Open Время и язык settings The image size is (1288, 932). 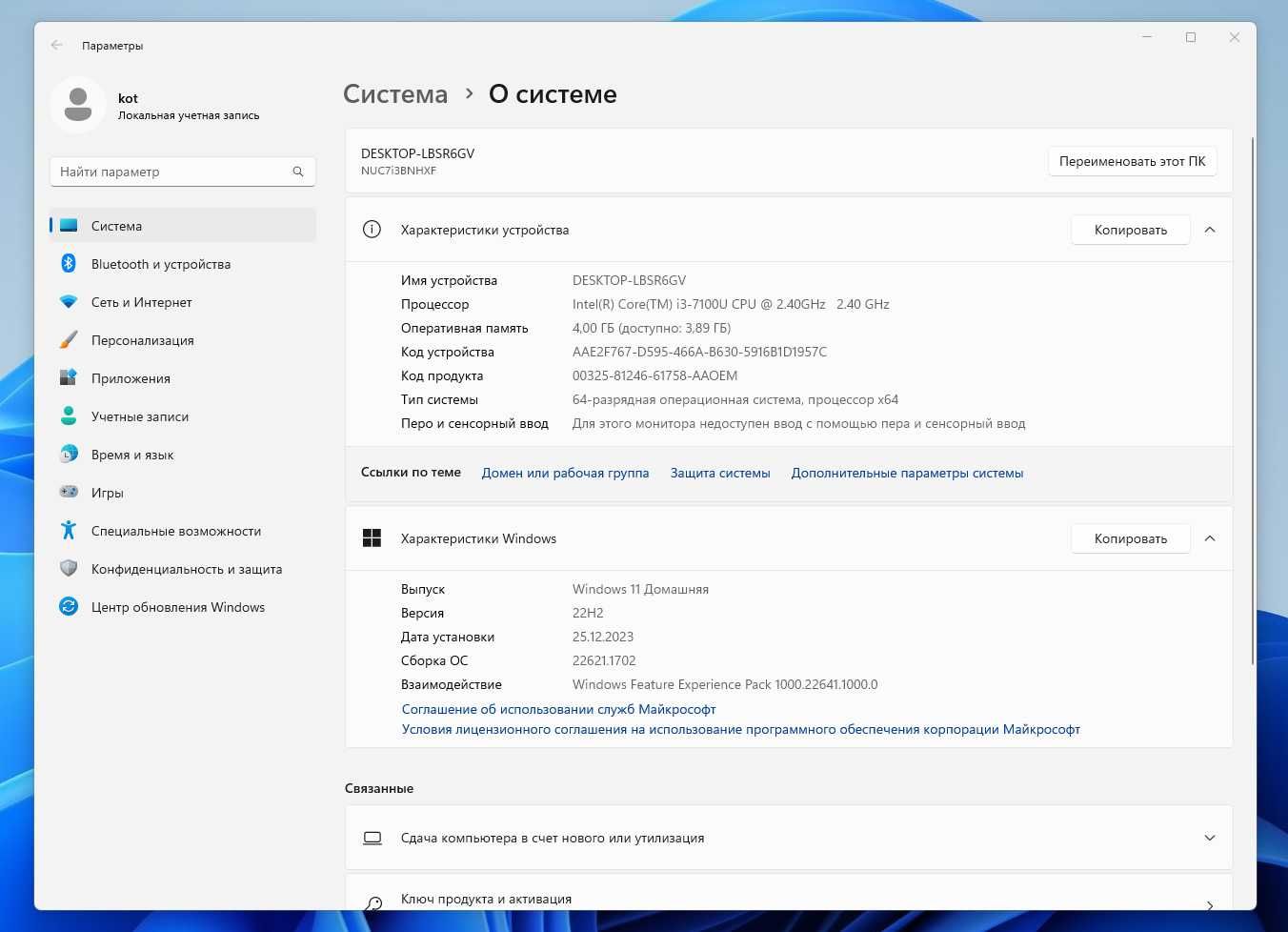pos(183,455)
